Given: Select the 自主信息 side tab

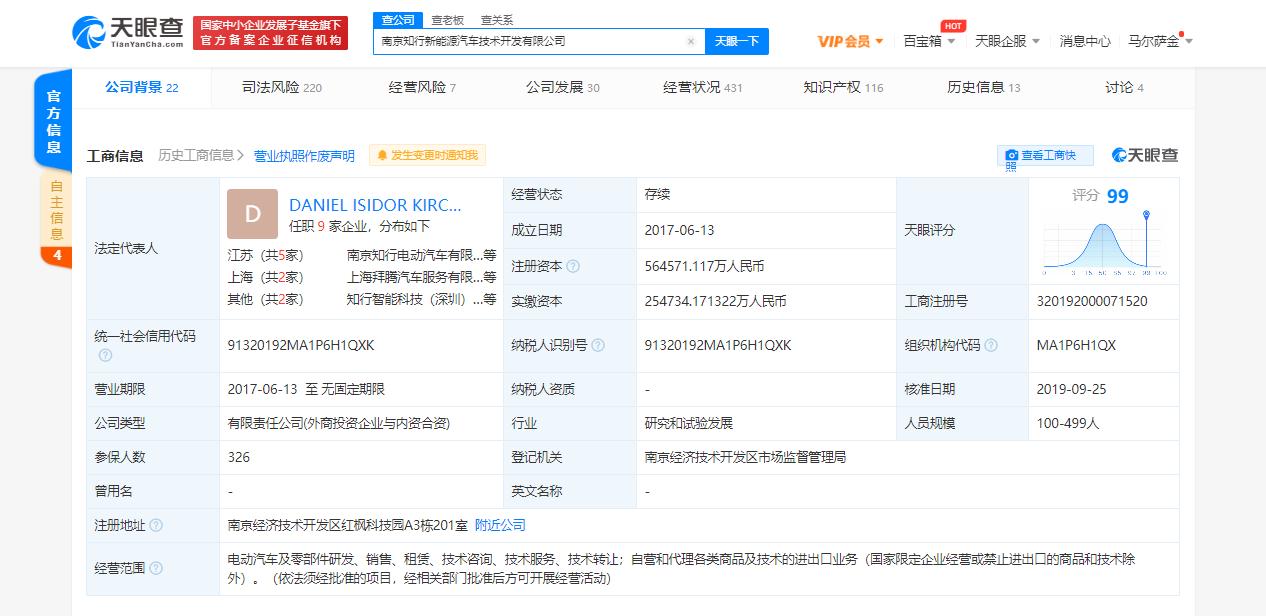Looking at the screenshot, I should [56, 210].
